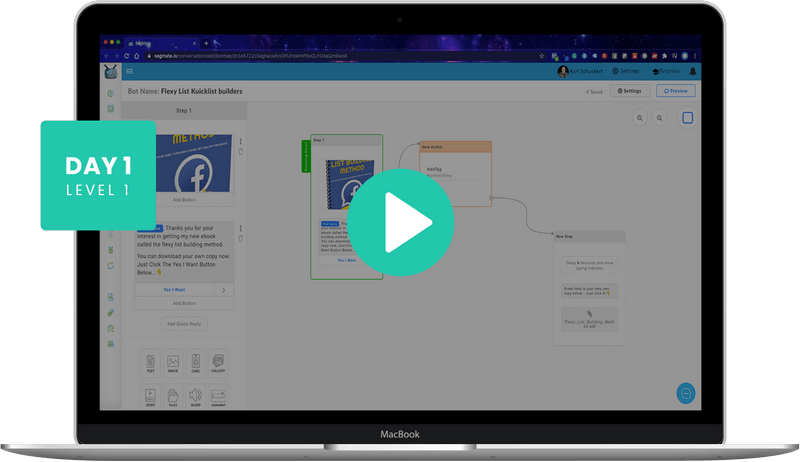This screenshot has width=800, height=462.
Task: Click Yes I Want inside Step 1 node
Action: coord(346,260)
